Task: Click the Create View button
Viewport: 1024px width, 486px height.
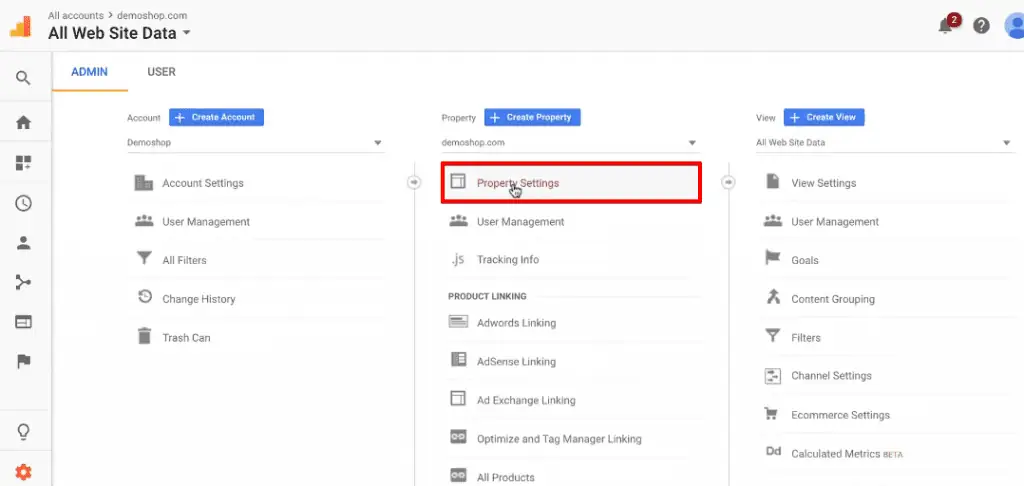Action: click(x=824, y=118)
